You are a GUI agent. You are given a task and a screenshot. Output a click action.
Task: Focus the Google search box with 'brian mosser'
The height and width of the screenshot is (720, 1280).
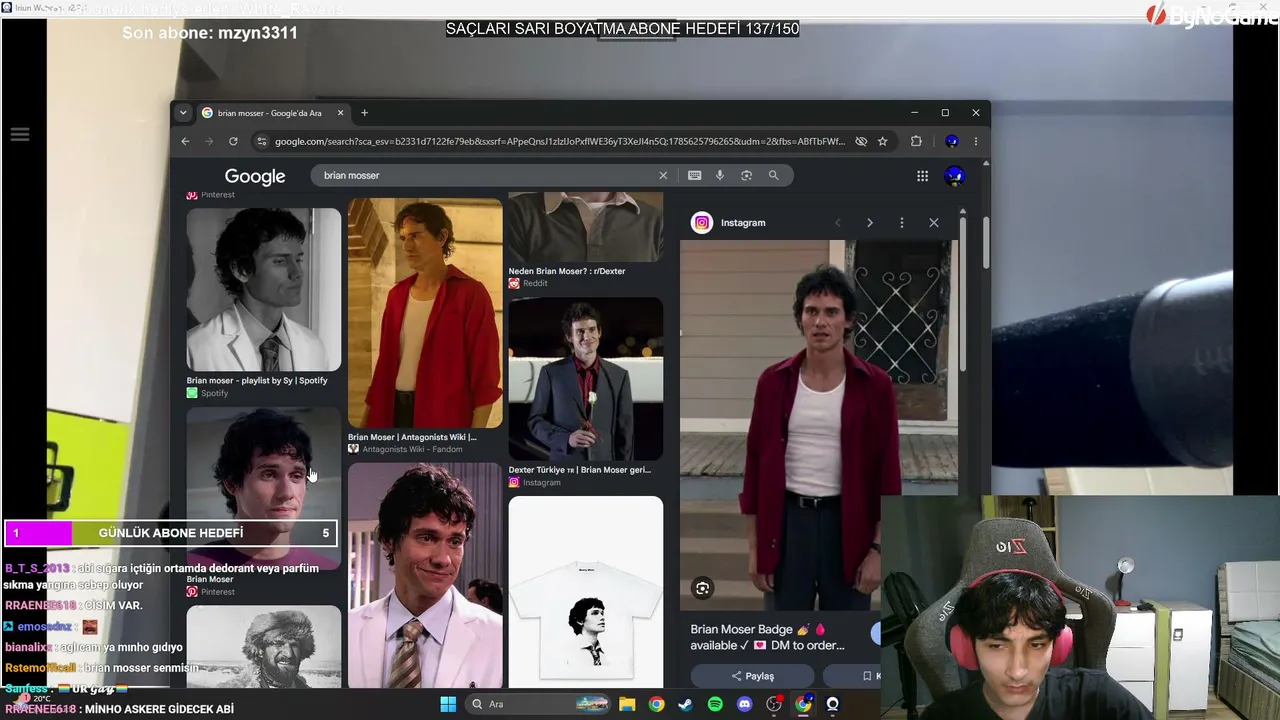coord(485,176)
